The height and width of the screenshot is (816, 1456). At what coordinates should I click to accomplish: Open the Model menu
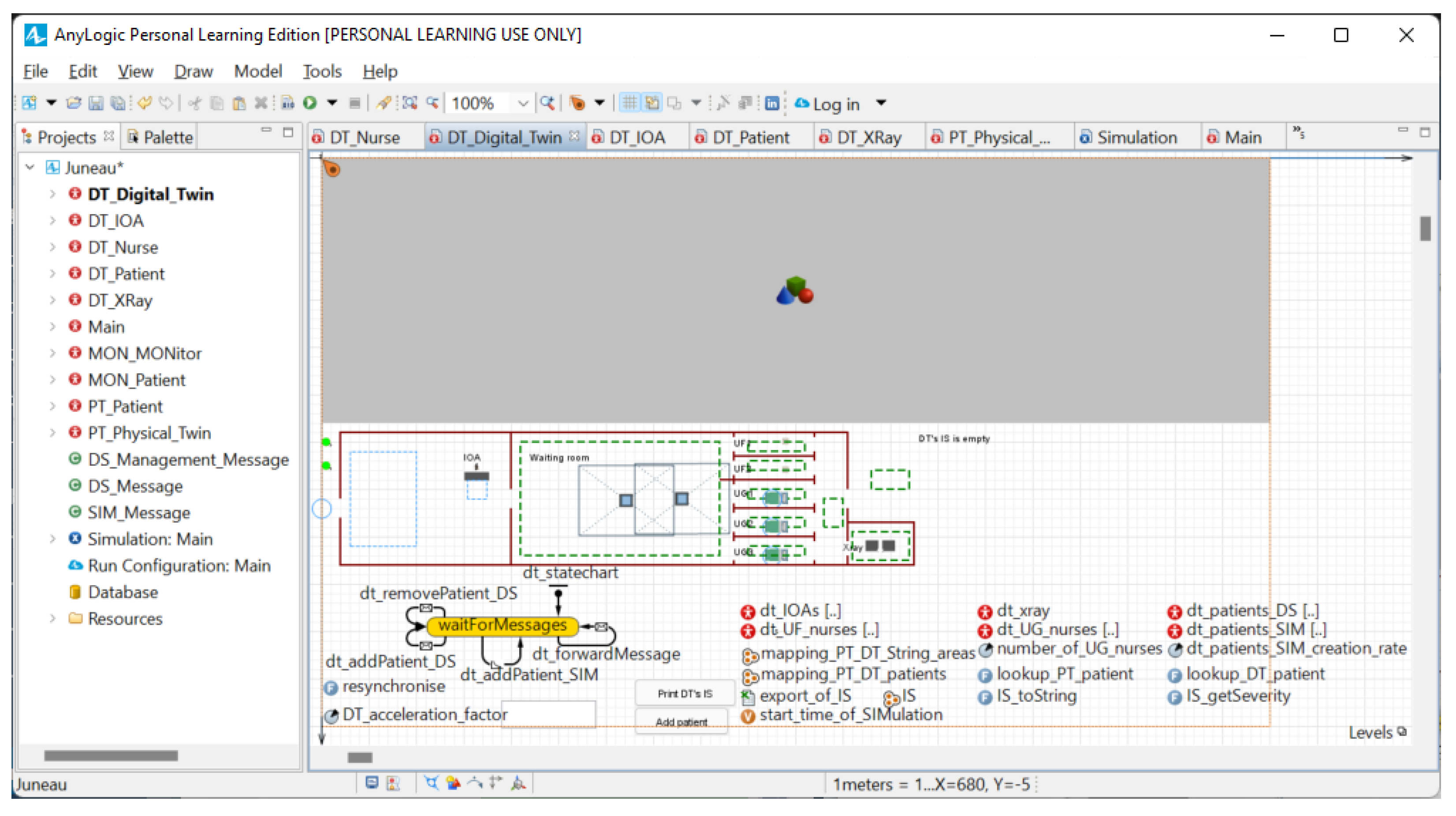tap(258, 71)
